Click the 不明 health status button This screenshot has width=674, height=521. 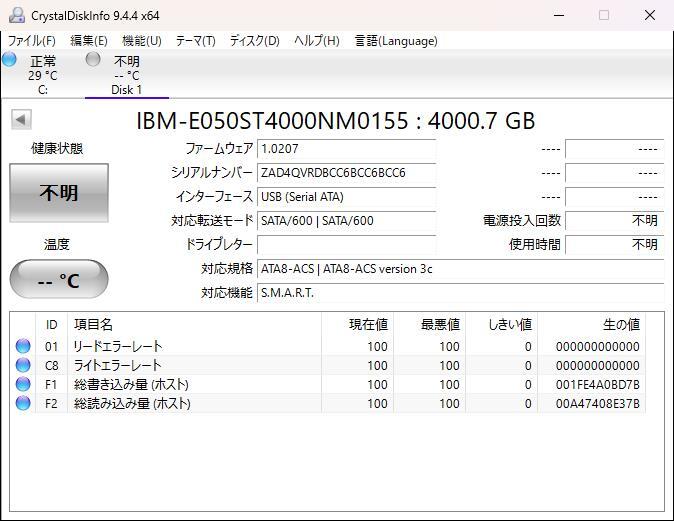tap(59, 193)
